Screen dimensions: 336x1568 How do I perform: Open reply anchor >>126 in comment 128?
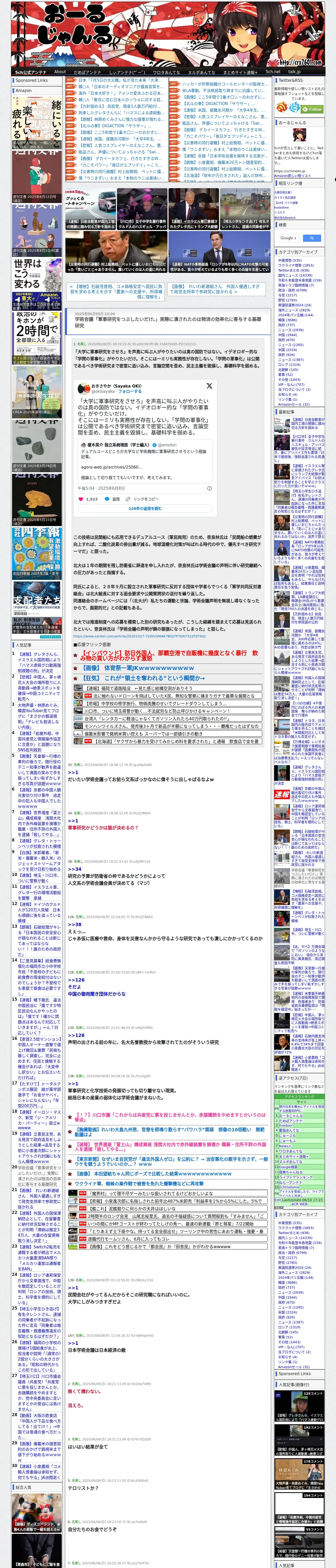(x=76, y=980)
